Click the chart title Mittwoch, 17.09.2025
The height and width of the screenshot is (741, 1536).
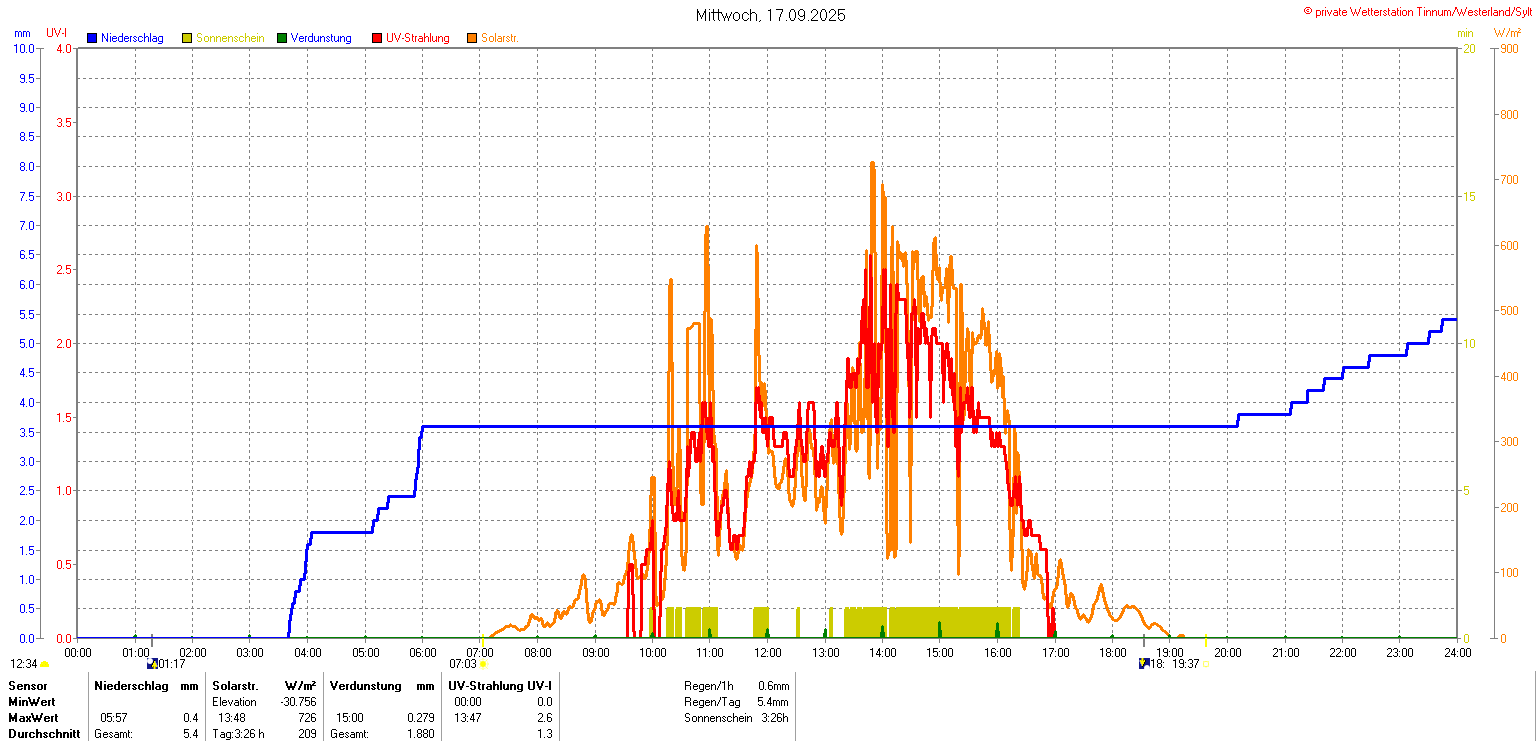pyautogui.click(x=770, y=16)
